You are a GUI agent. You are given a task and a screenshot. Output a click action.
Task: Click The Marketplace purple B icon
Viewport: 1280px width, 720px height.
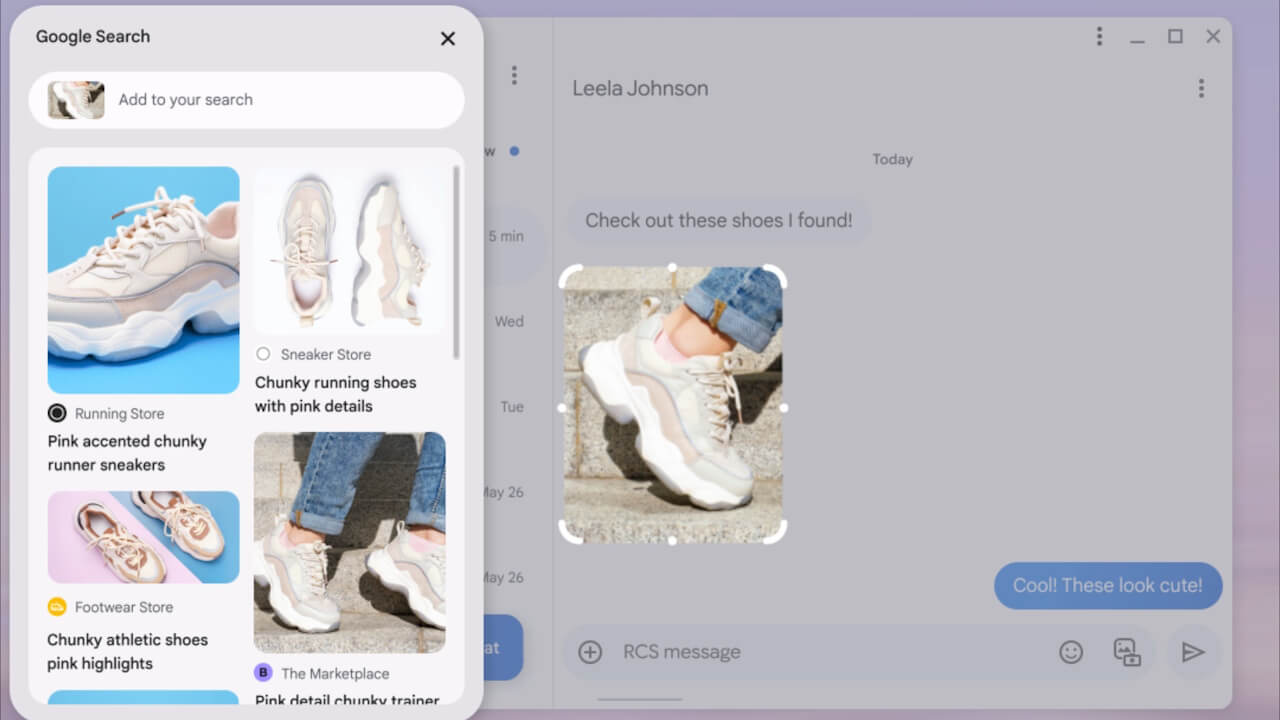click(x=263, y=673)
